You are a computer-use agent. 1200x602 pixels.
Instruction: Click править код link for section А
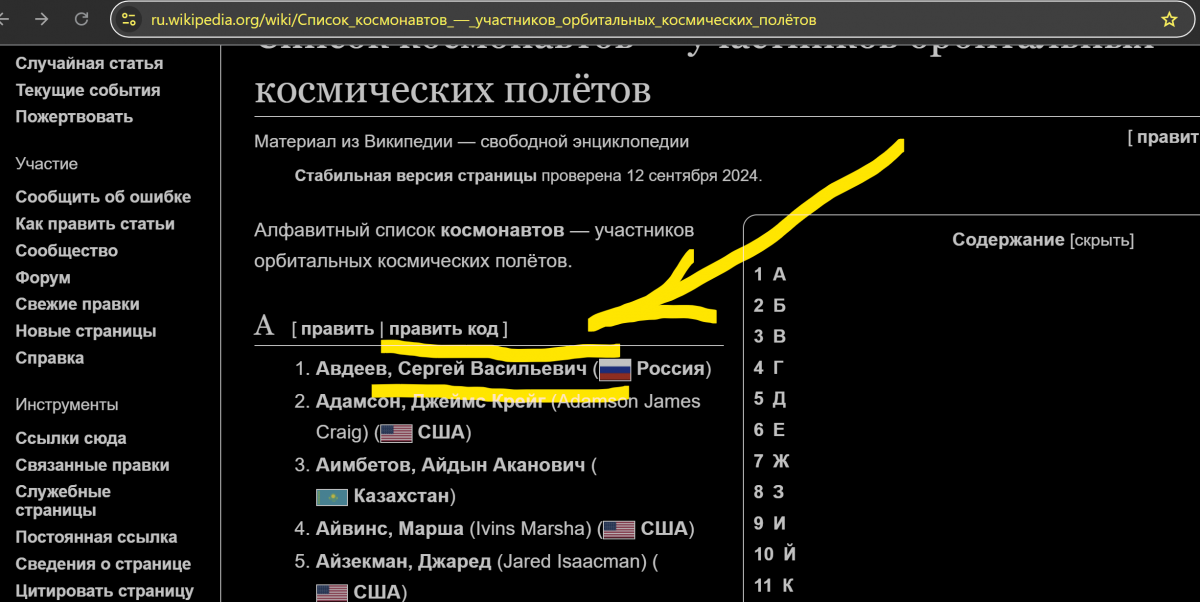(443, 328)
